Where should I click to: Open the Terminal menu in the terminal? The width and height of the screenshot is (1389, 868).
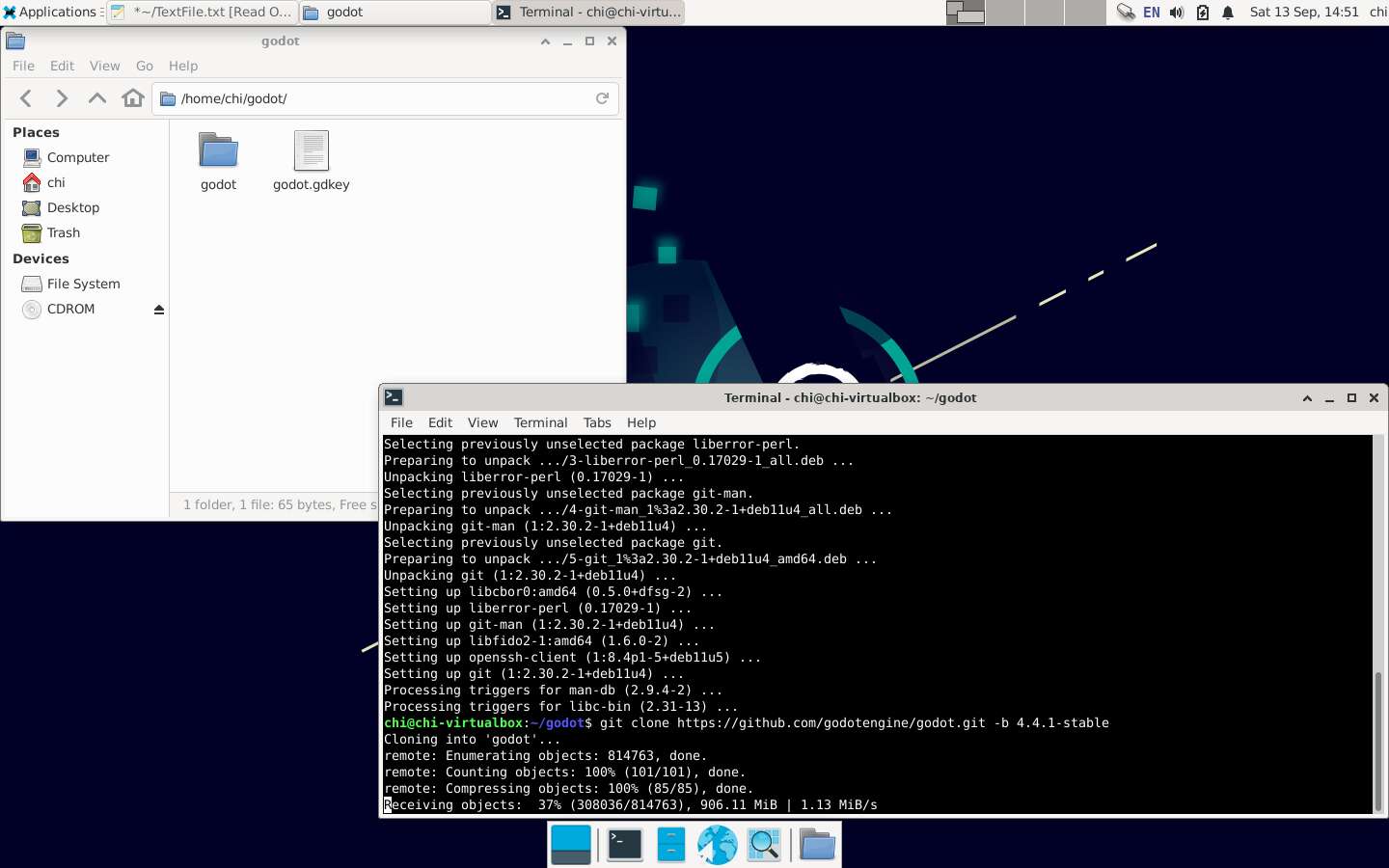click(540, 422)
